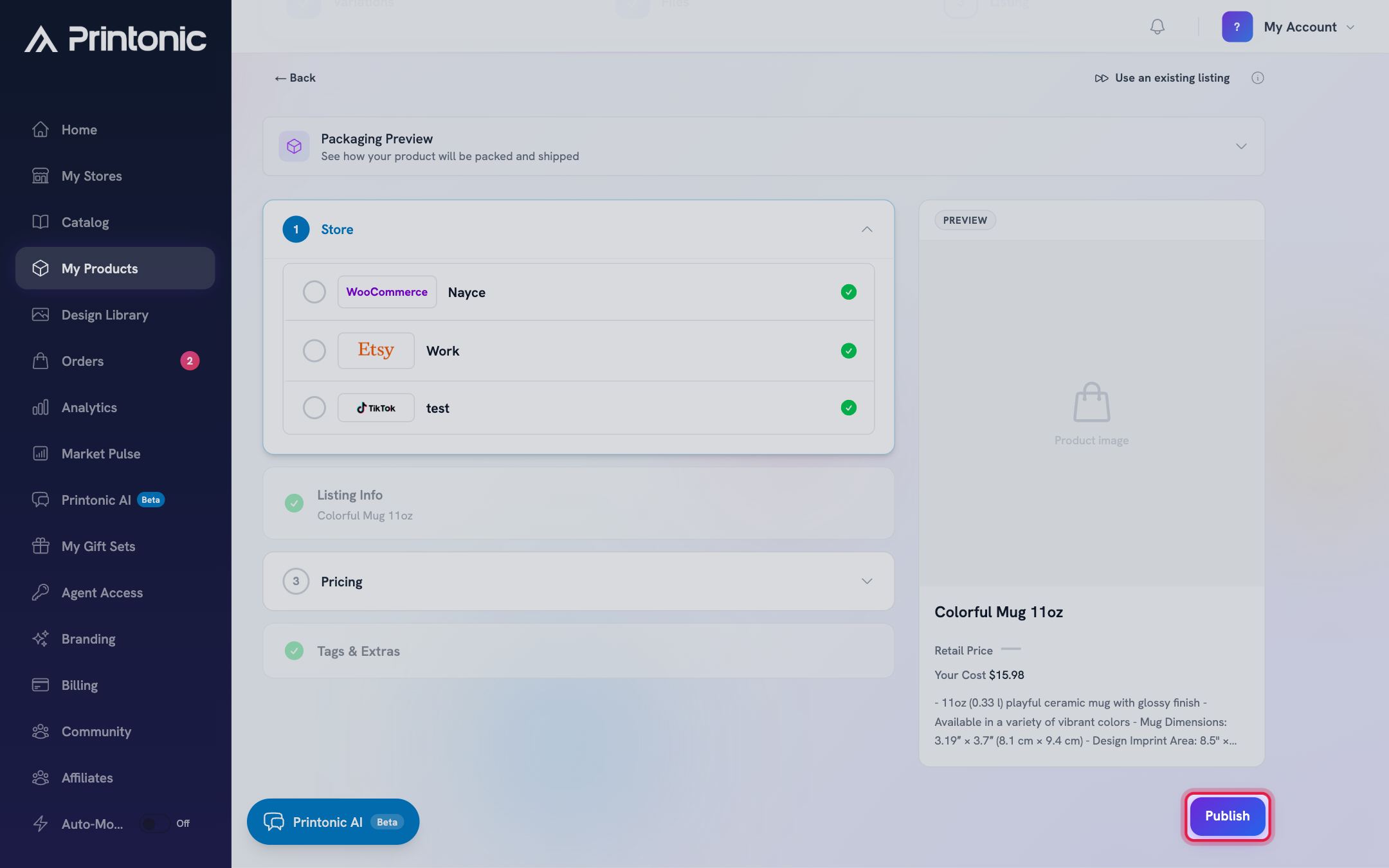Image resolution: width=1389 pixels, height=868 pixels.
Task: Open the notifications bell
Action: tap(1157, 27)
